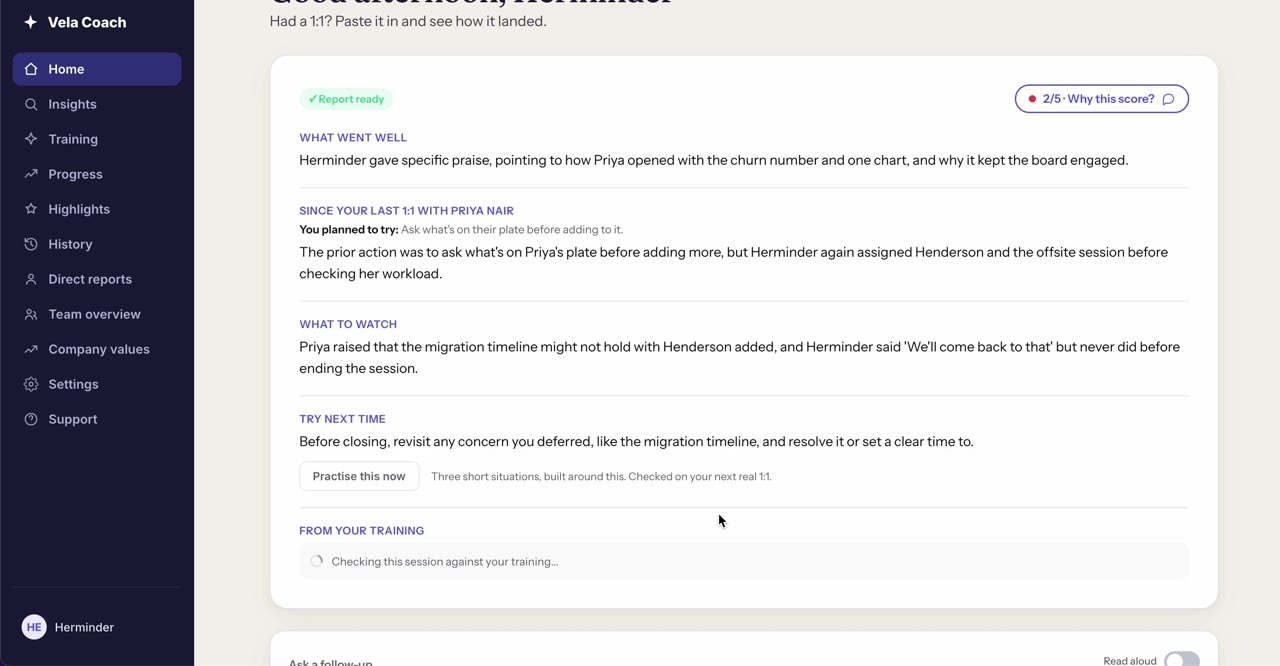
Task: Click the HE user avatar
Action: [x=34, y=627]
